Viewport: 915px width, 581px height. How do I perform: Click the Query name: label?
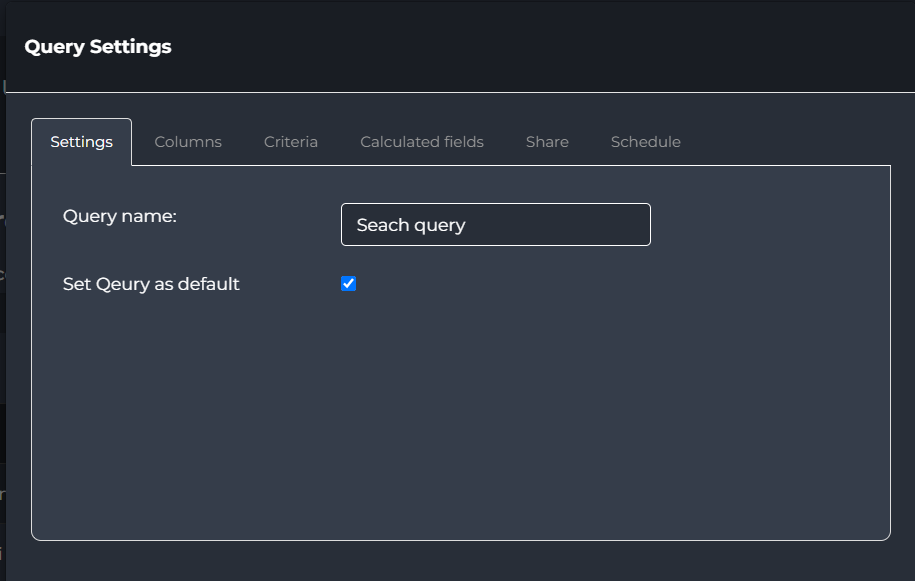[120, 216]
